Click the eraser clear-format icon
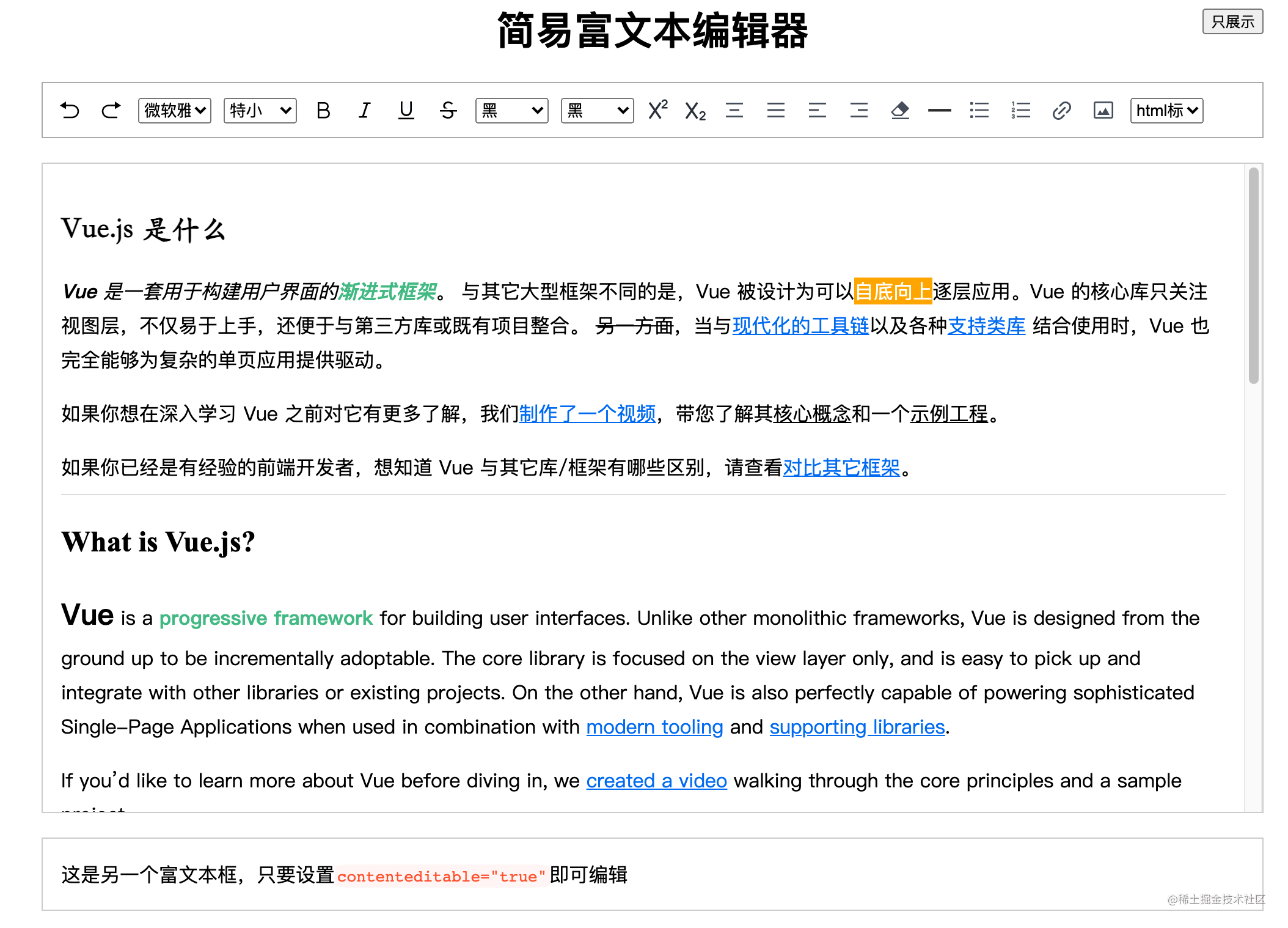The width and height of the screenshot is (1288, 928). pos(900,111)
